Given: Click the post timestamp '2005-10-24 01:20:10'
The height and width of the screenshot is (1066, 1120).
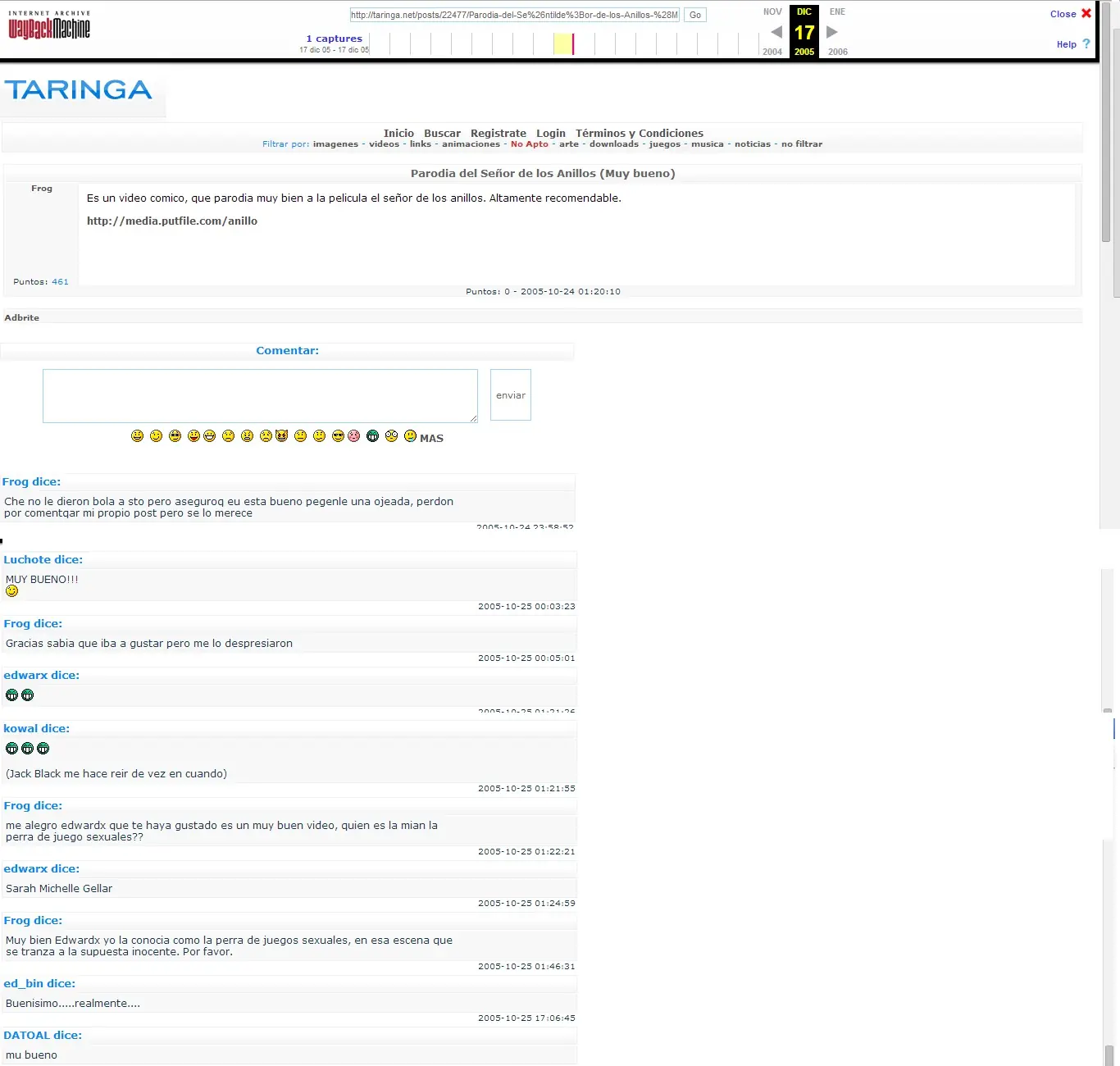Looking at the screenshot, I should point(571,292).
